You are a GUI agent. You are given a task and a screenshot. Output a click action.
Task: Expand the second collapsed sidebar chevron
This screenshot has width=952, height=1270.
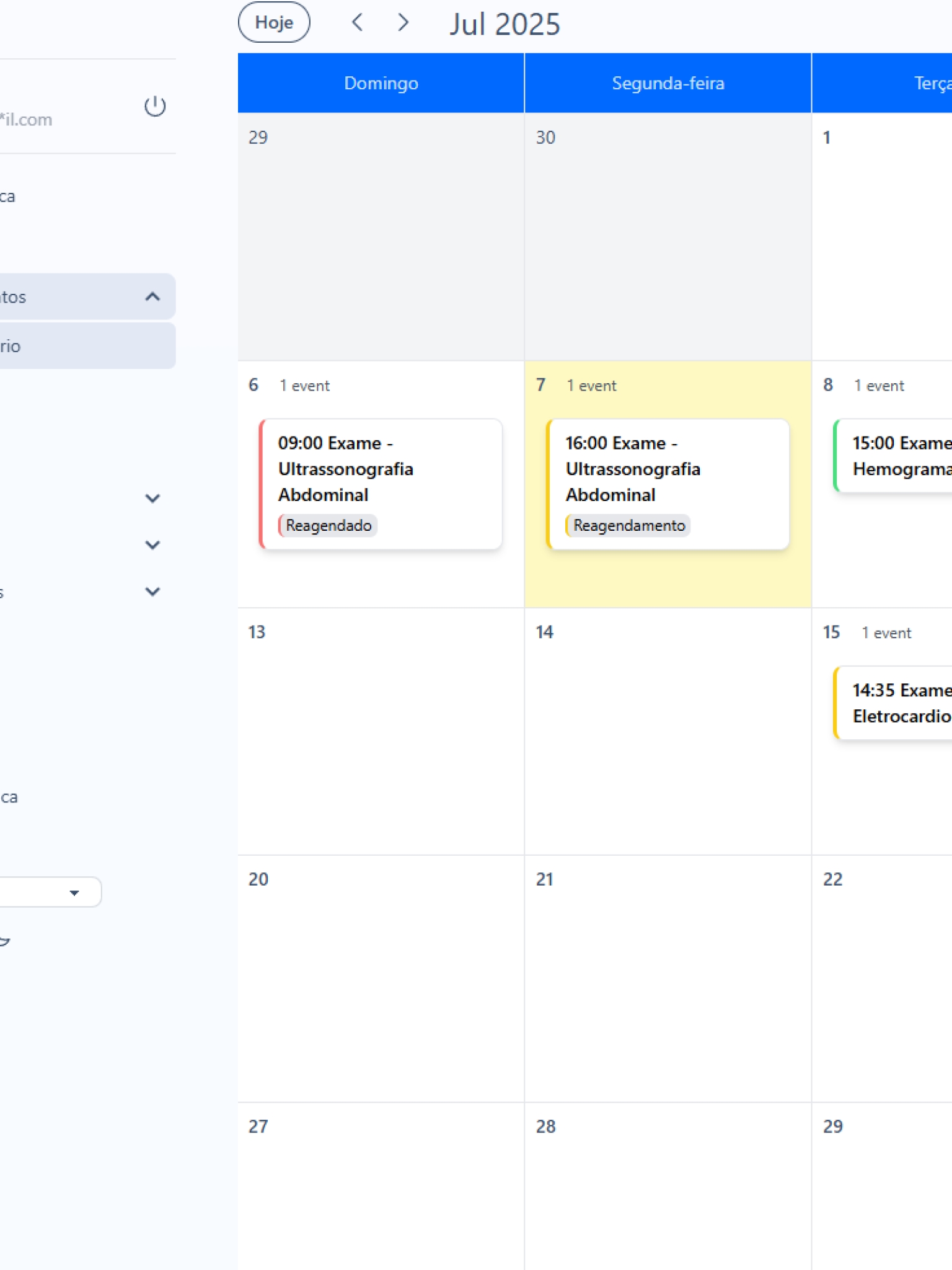pyautogui.click(x=152, y=544)
